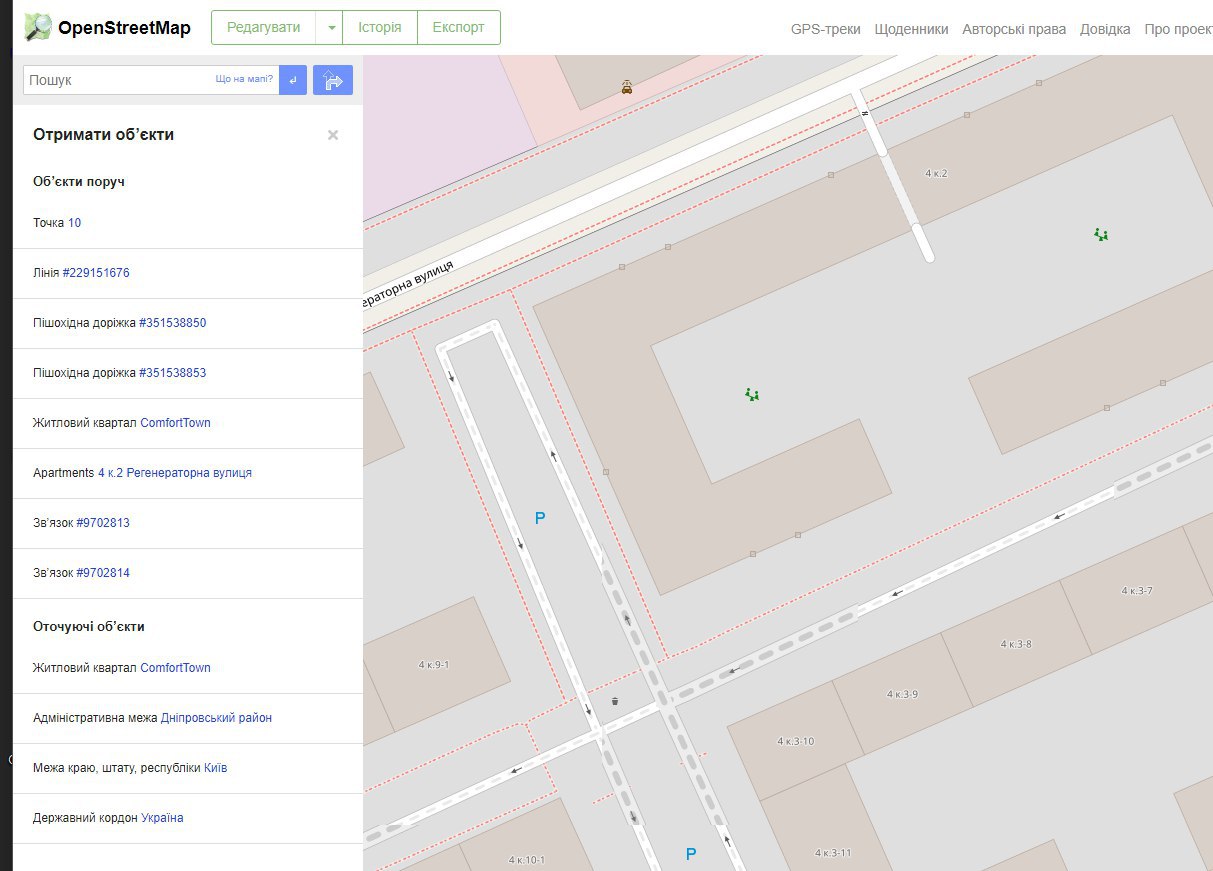Click the '4 к.2' building label
Image resolution: width=1213 pixels, height=871 pixels.
point(936,174)
